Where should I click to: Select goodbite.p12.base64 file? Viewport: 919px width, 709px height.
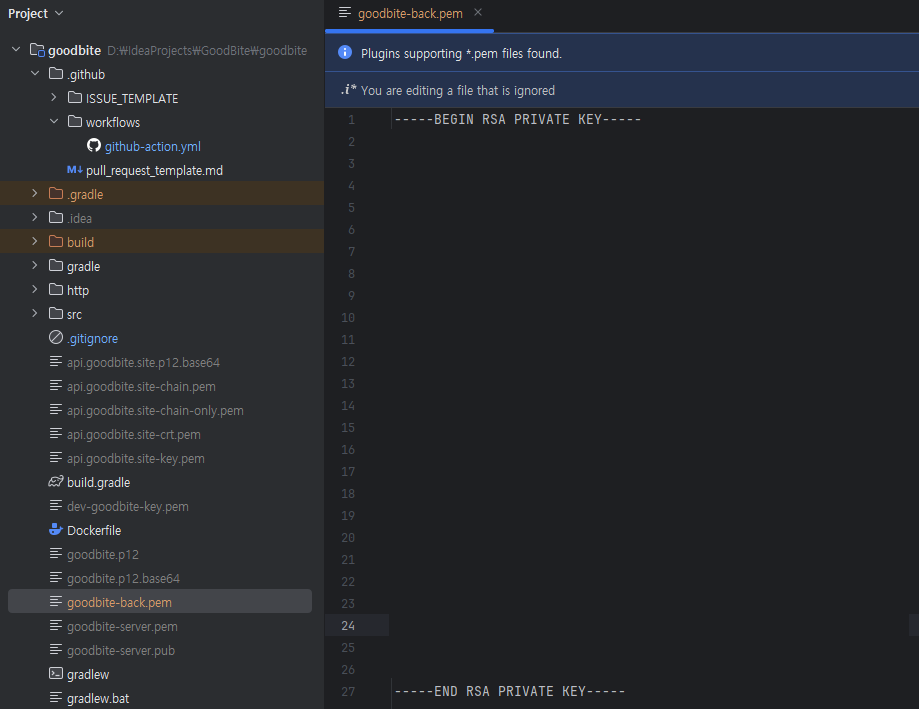pos(123,579)
